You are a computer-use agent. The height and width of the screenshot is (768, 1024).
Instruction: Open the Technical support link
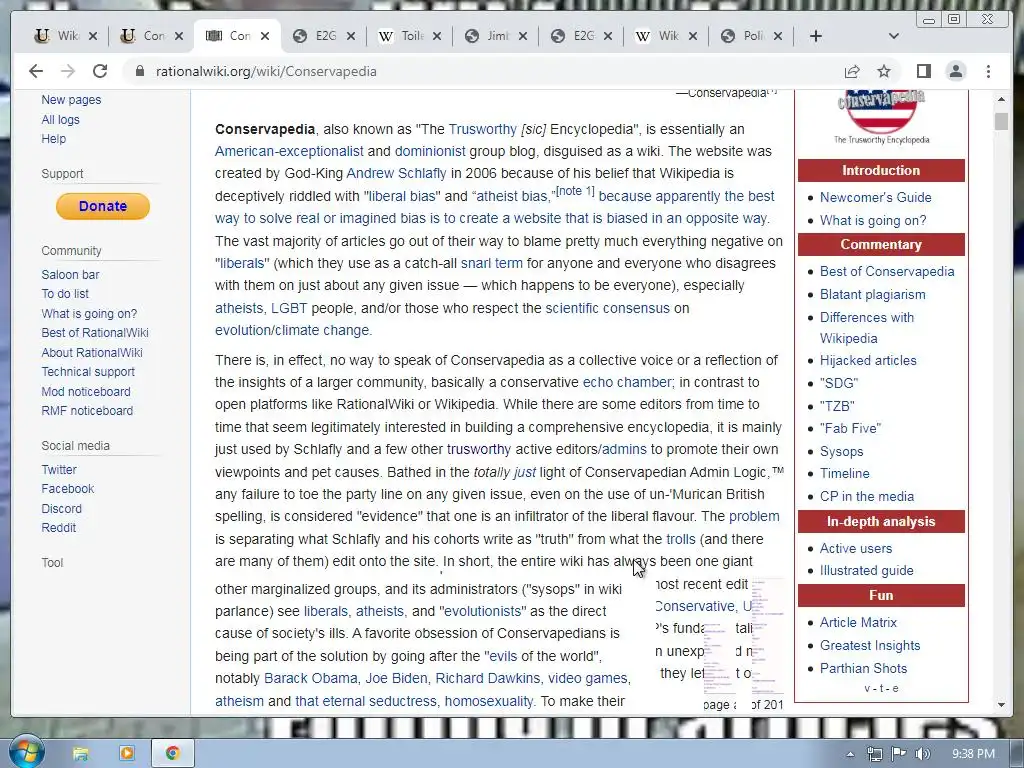[x=88, y=372]
